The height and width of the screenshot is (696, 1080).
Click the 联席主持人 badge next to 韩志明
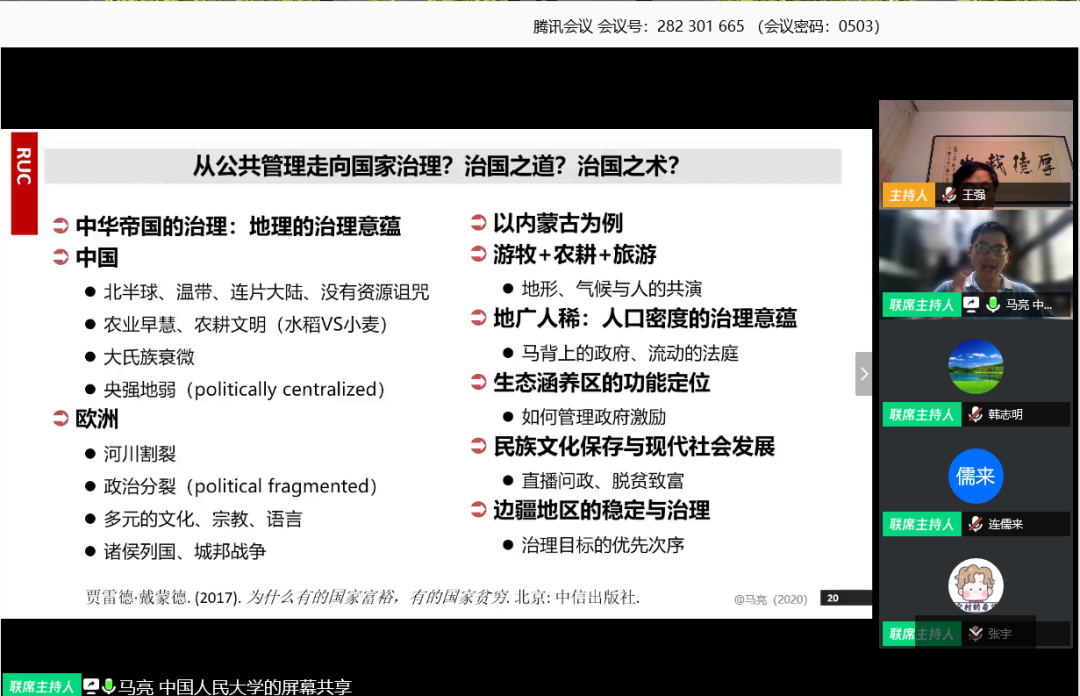click(x=921, y=414)
